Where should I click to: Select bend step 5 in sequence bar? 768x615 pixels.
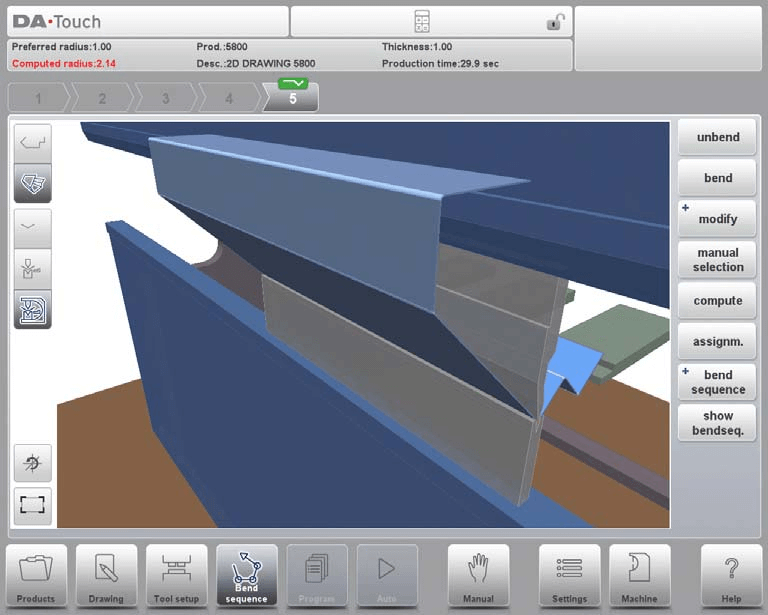tap(292, 98)
